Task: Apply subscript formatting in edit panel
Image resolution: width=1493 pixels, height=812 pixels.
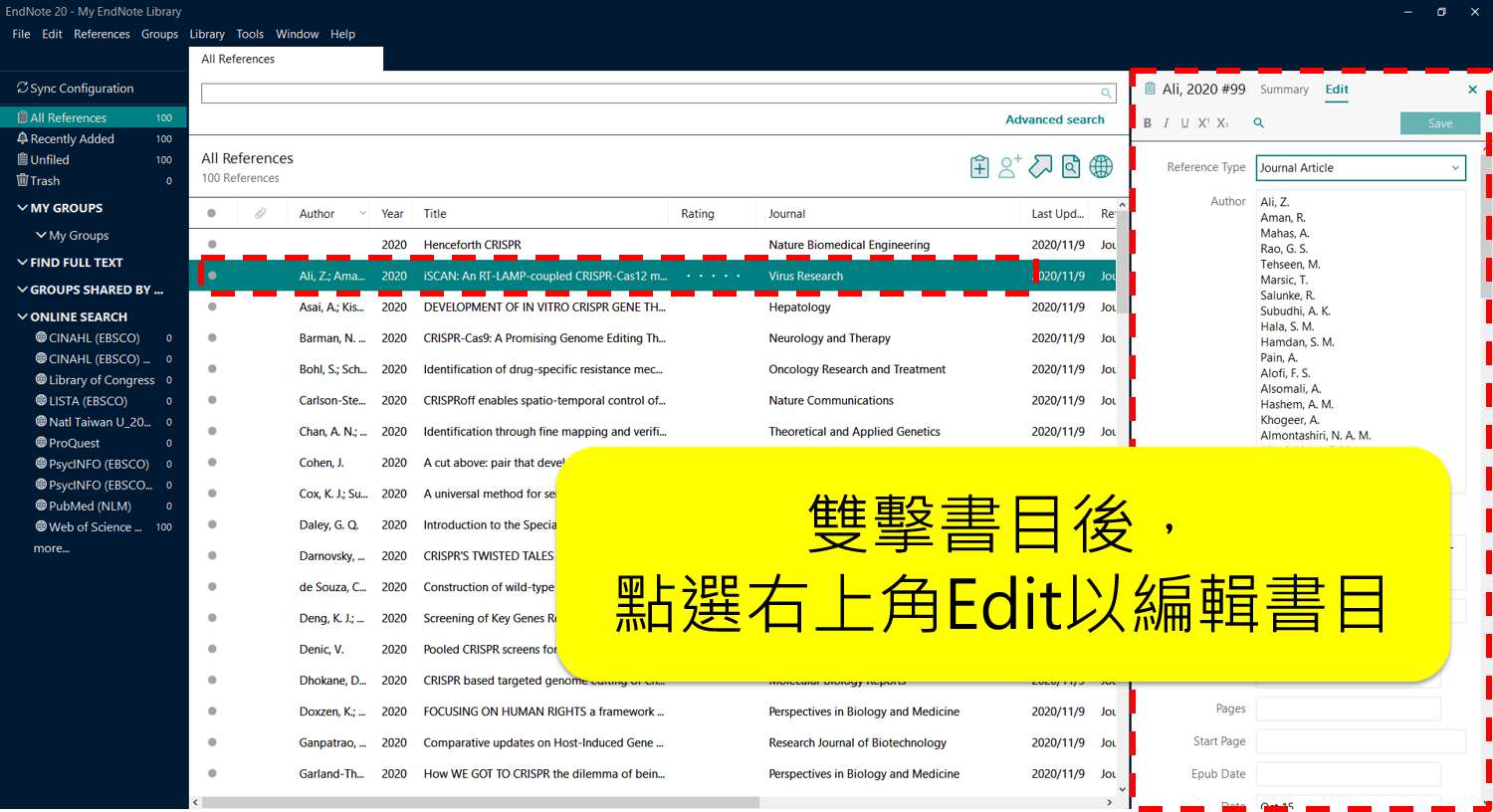Action: coord(1222,123)
